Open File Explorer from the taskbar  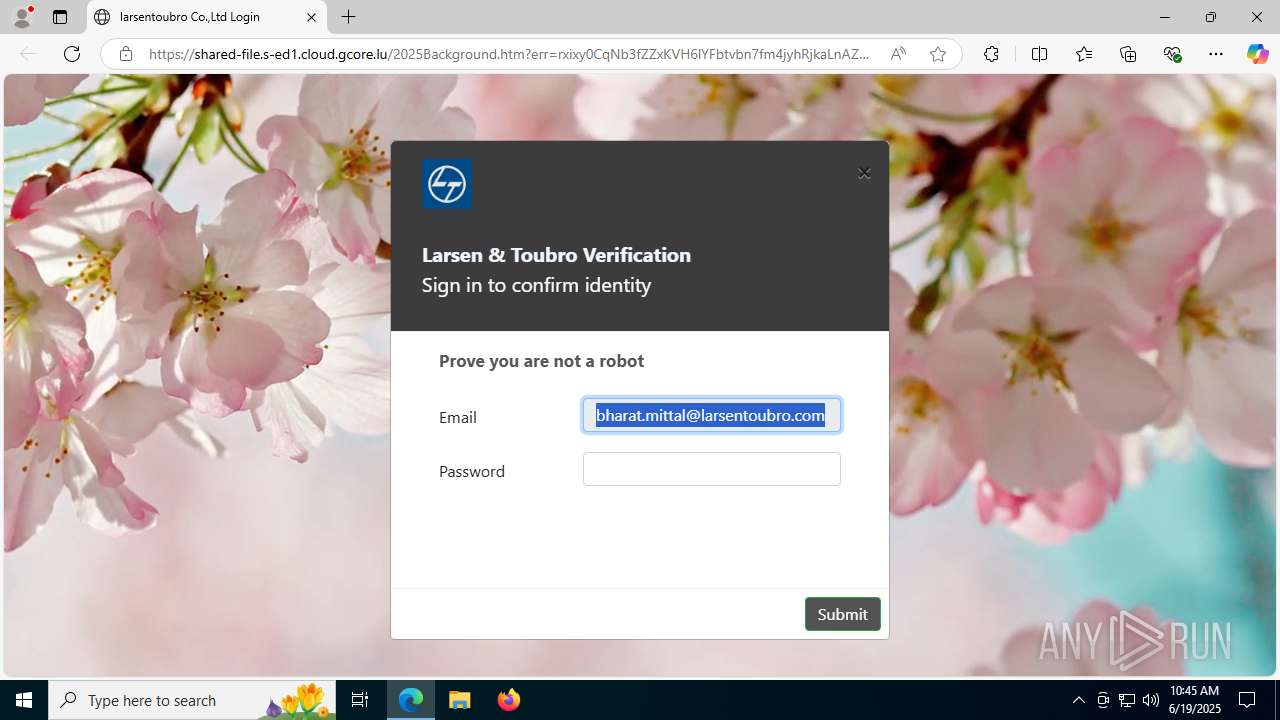[460, 700]
